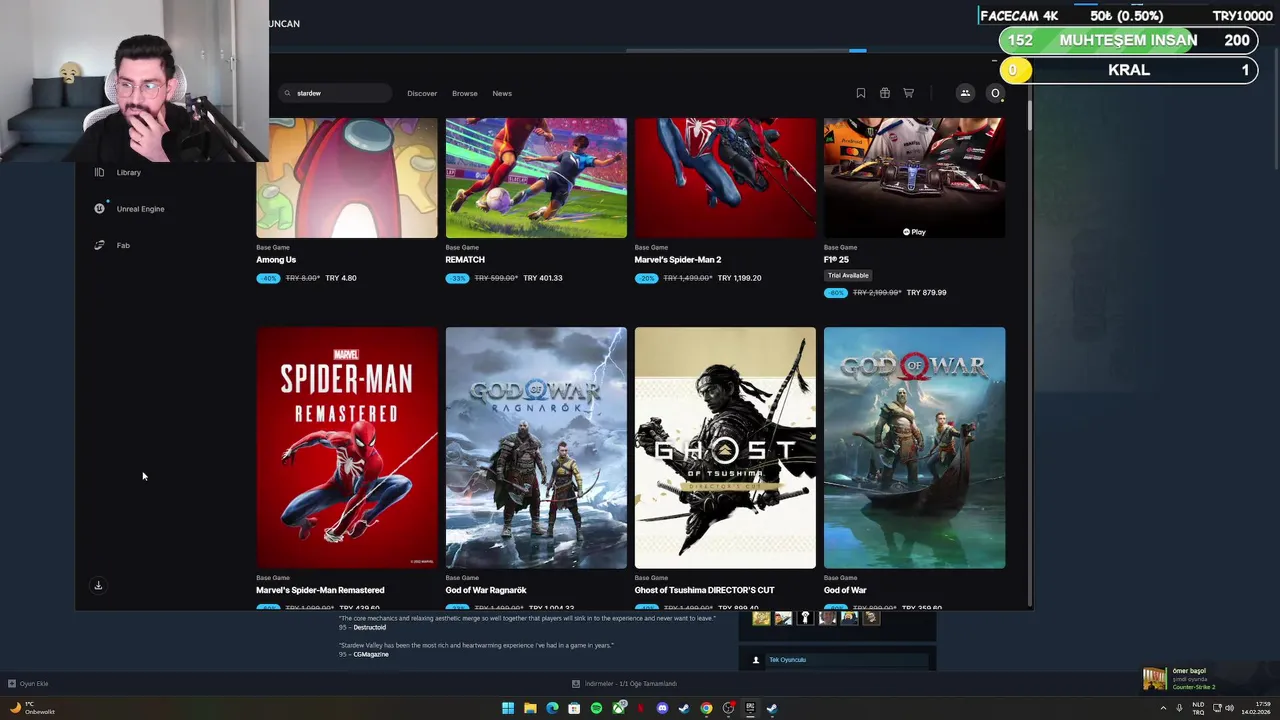Click the Unreal Engine logo icon
Image resolution: width=1280 pixels, height=720 pixels.
point(99,208)
